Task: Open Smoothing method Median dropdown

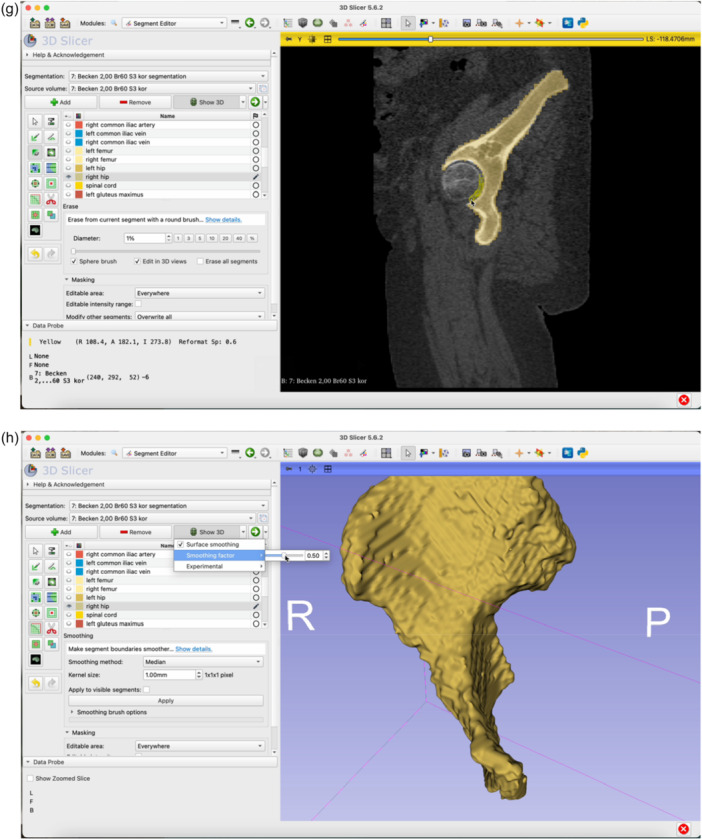Action: pyautogui.click(x=203, y=662)
